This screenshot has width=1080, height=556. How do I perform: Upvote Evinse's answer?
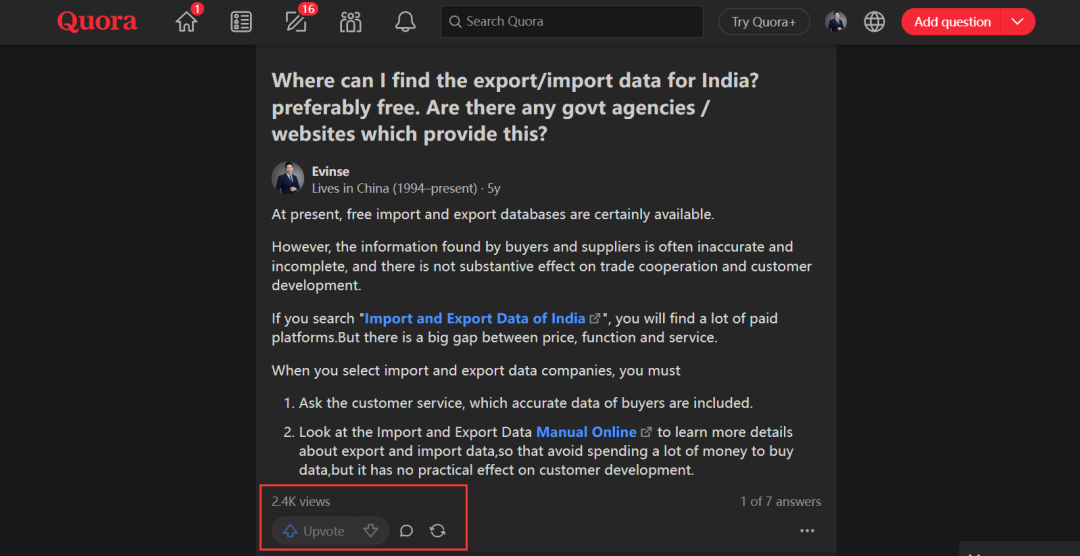(314, 531)
